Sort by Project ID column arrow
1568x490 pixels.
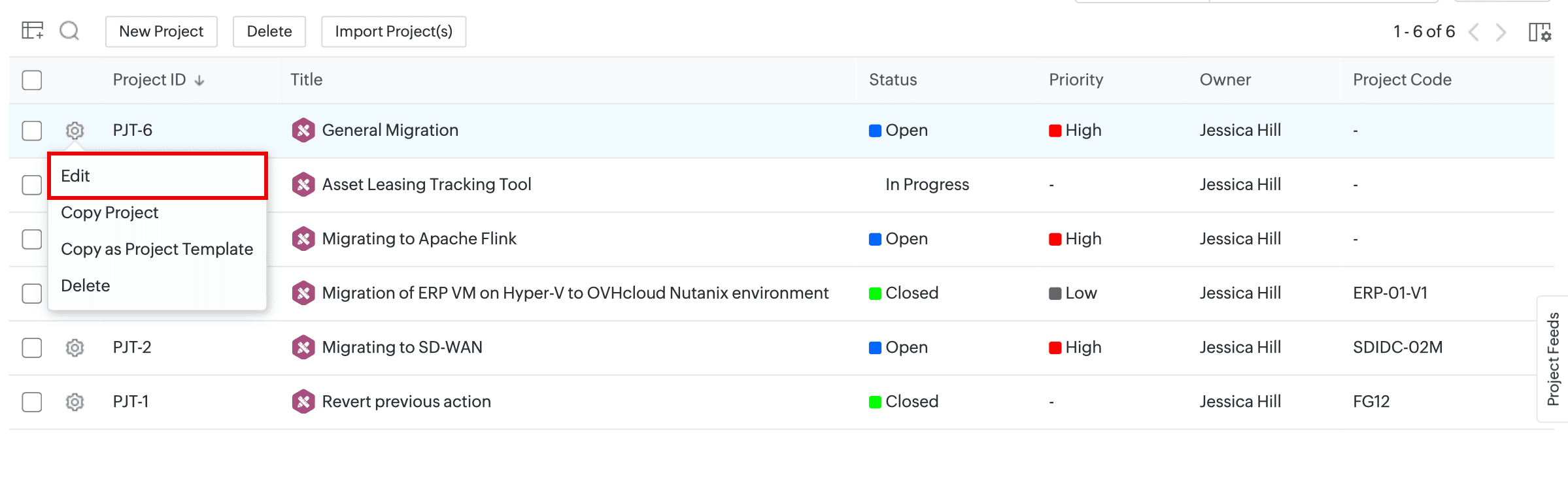click(x=199, y=80)
